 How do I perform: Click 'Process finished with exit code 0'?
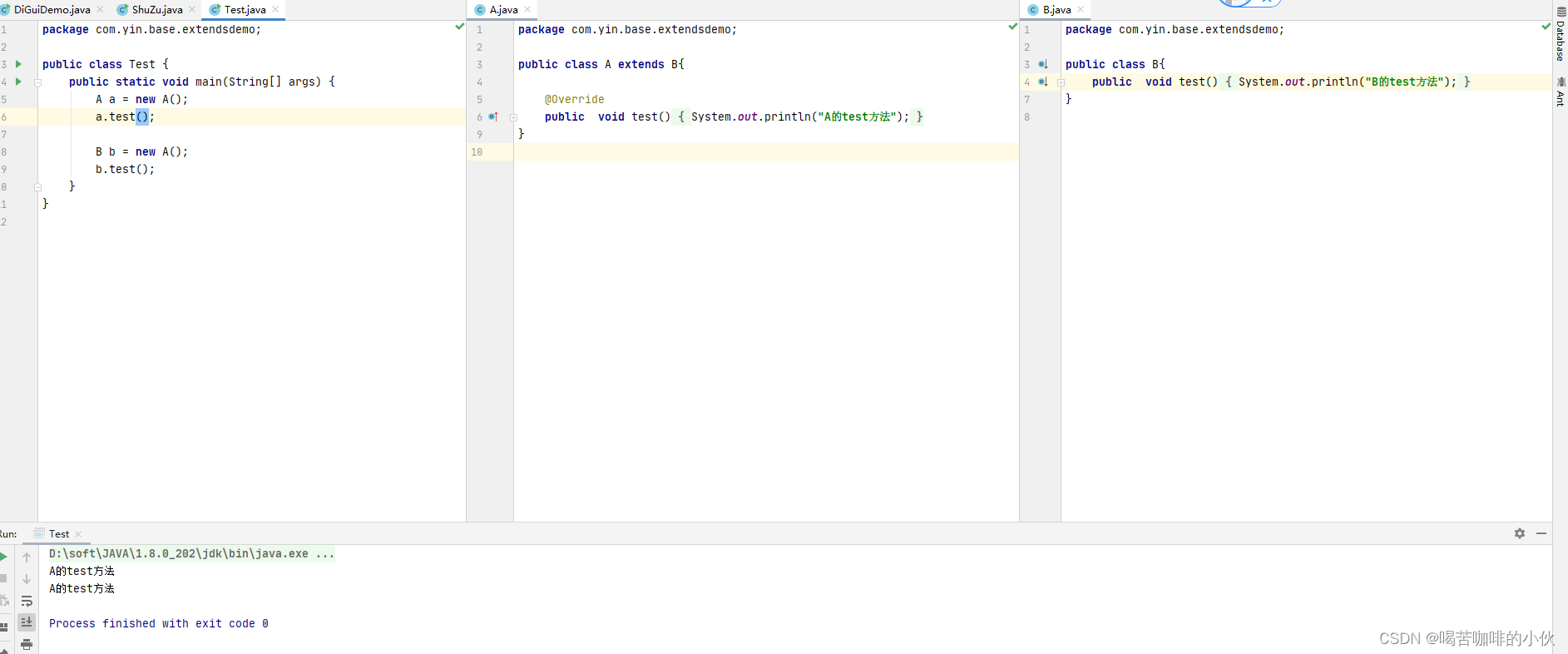(158, 623)
